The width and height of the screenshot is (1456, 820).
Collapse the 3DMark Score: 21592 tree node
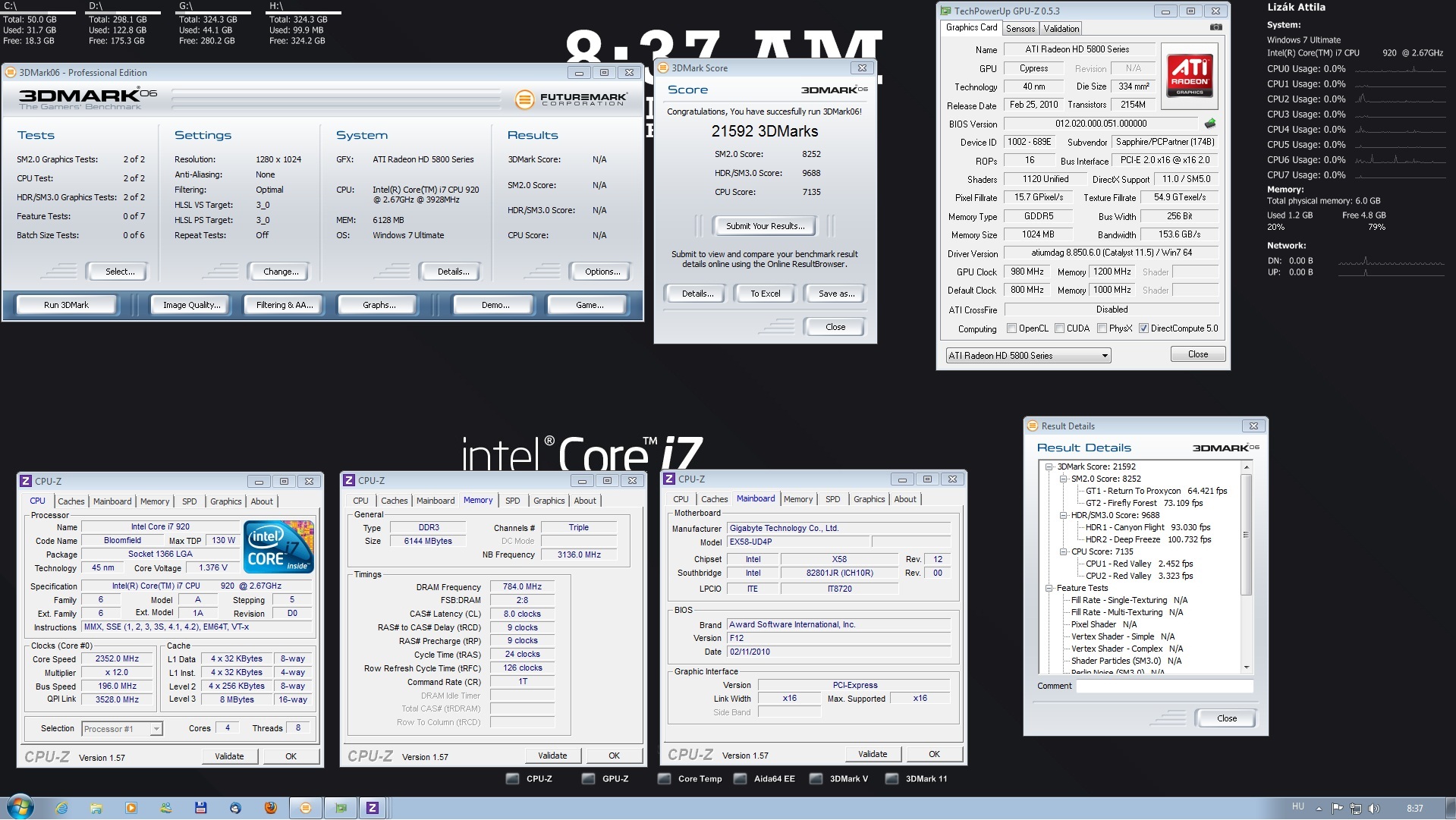pyautogui.click(x=1049, y=467)
